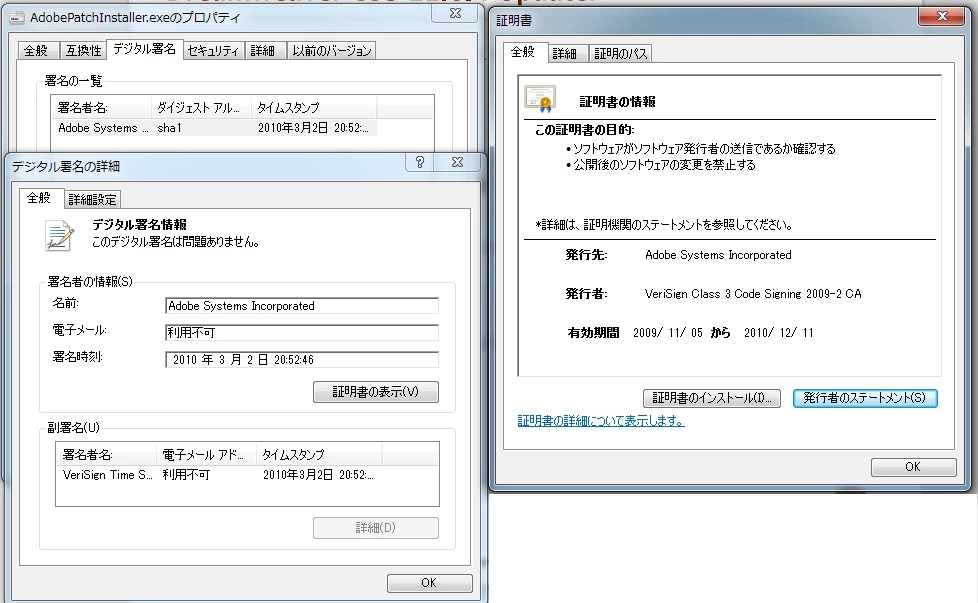Close the digital signature details dialog
This screenshot has width=978, height=603.
pos(457,162)
